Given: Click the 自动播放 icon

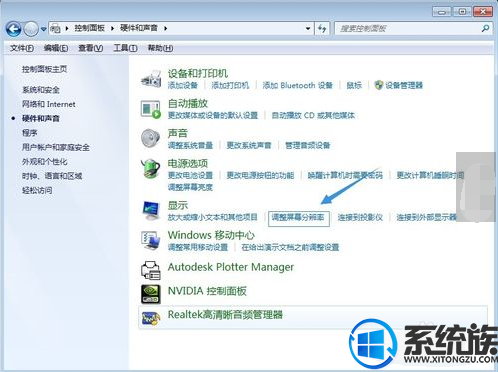Looking at the screenshot, I should click(x=151, y=109).
